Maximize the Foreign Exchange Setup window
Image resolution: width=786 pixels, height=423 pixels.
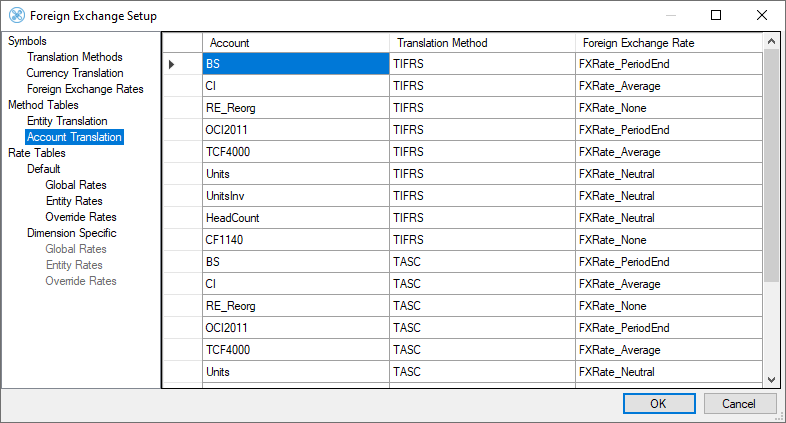tap(716, 16)
